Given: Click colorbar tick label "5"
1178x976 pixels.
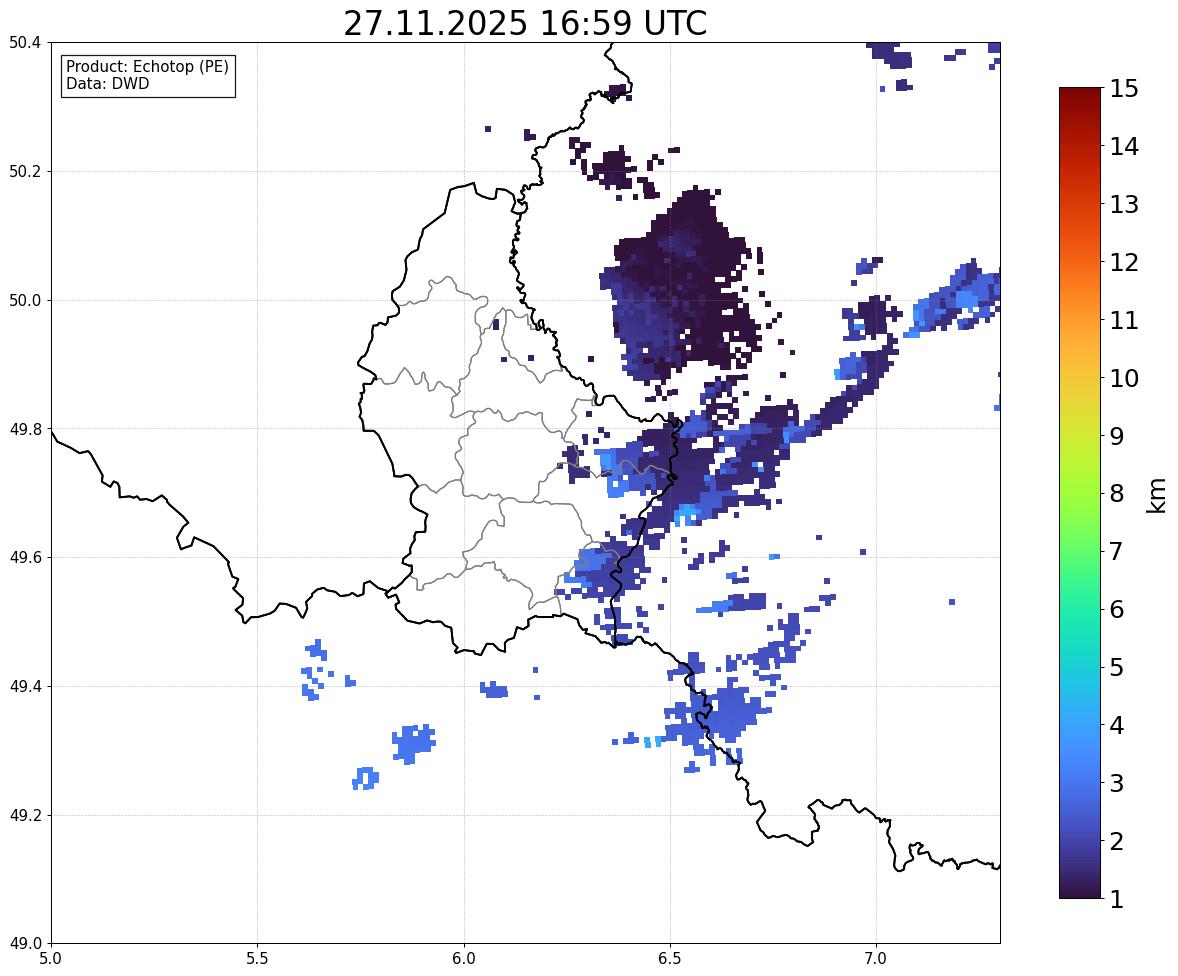Looking at the screenshot, I should (x=1117, y=667).
